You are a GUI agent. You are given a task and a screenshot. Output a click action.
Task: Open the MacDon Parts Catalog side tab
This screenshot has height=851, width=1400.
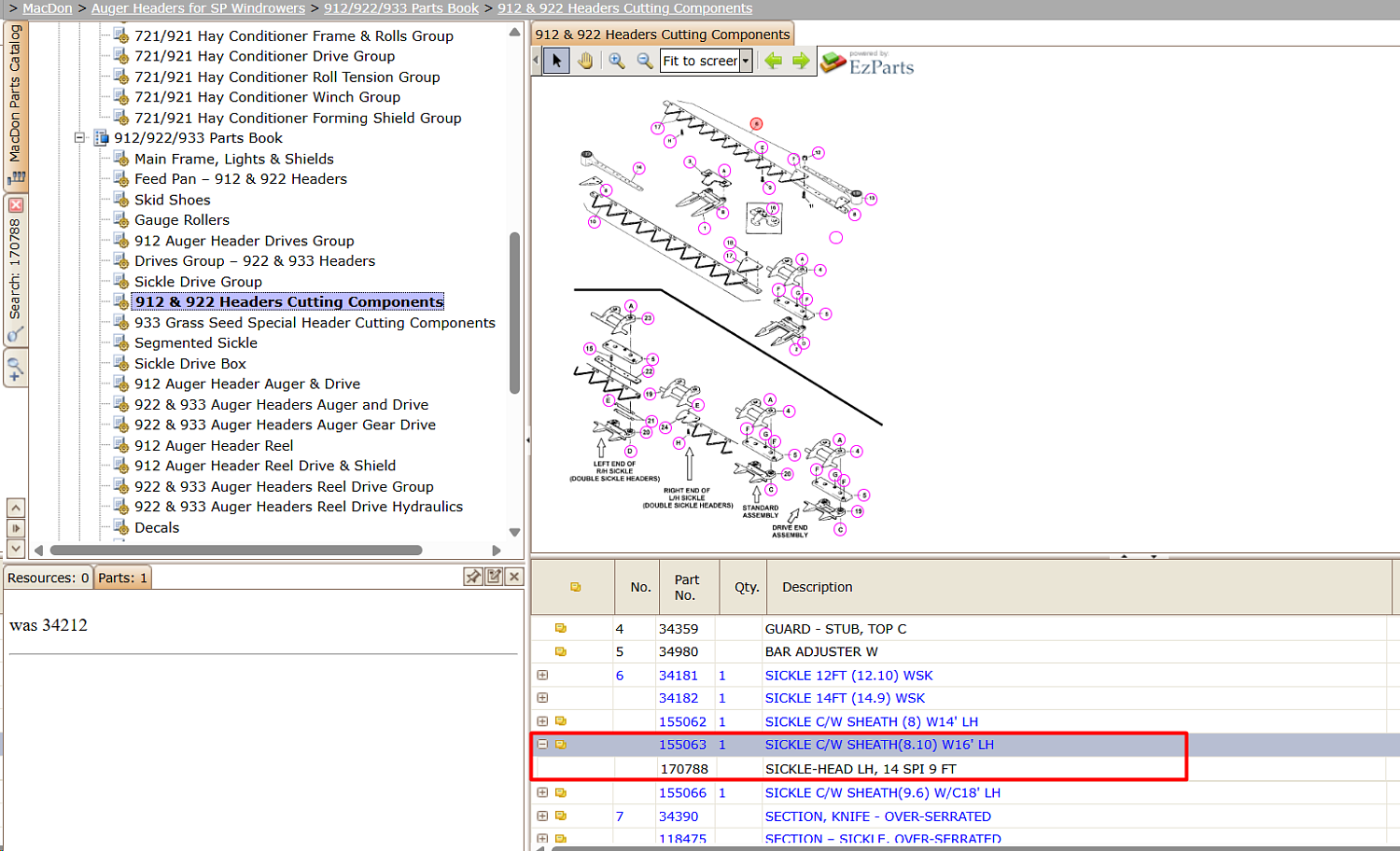tap(16, 105)
